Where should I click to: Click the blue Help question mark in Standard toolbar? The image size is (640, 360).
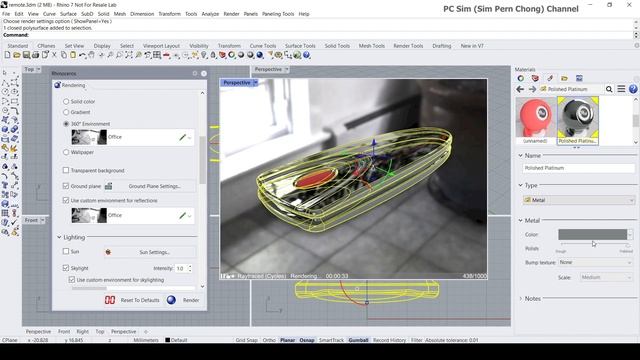coord(307,55)
